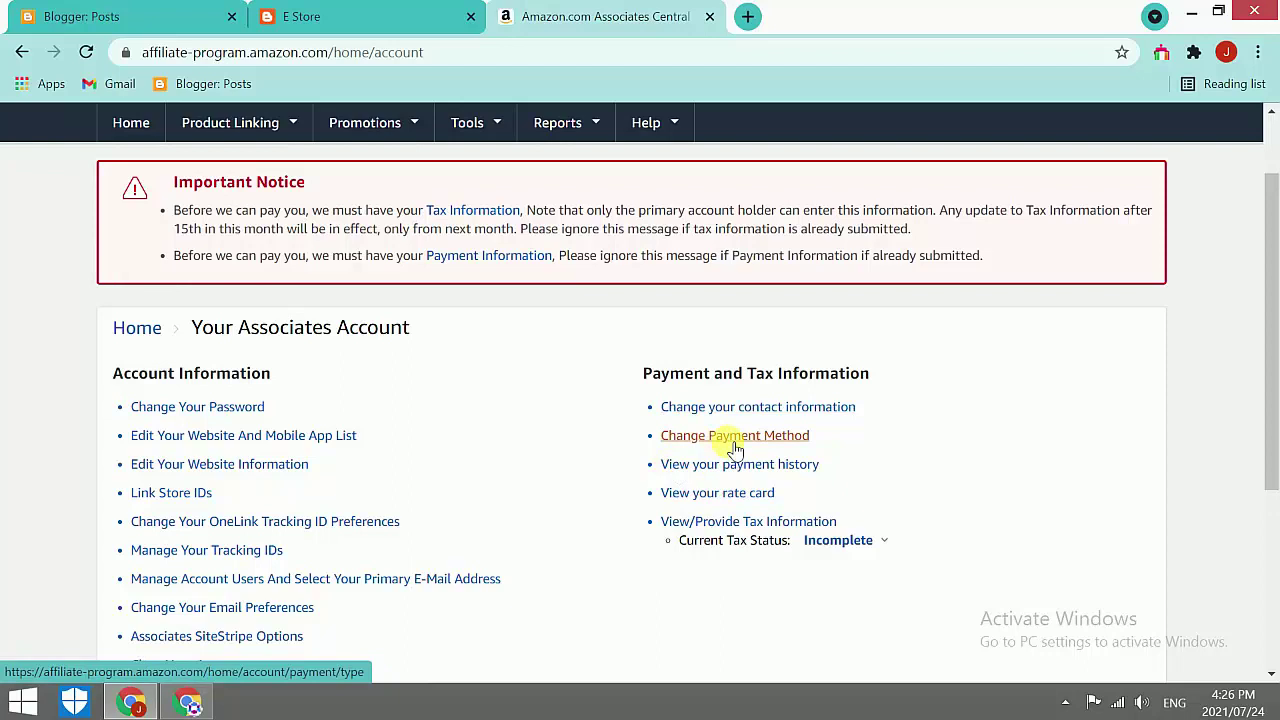Click the active Chrome taskbar icon

[x=131, y=702]
